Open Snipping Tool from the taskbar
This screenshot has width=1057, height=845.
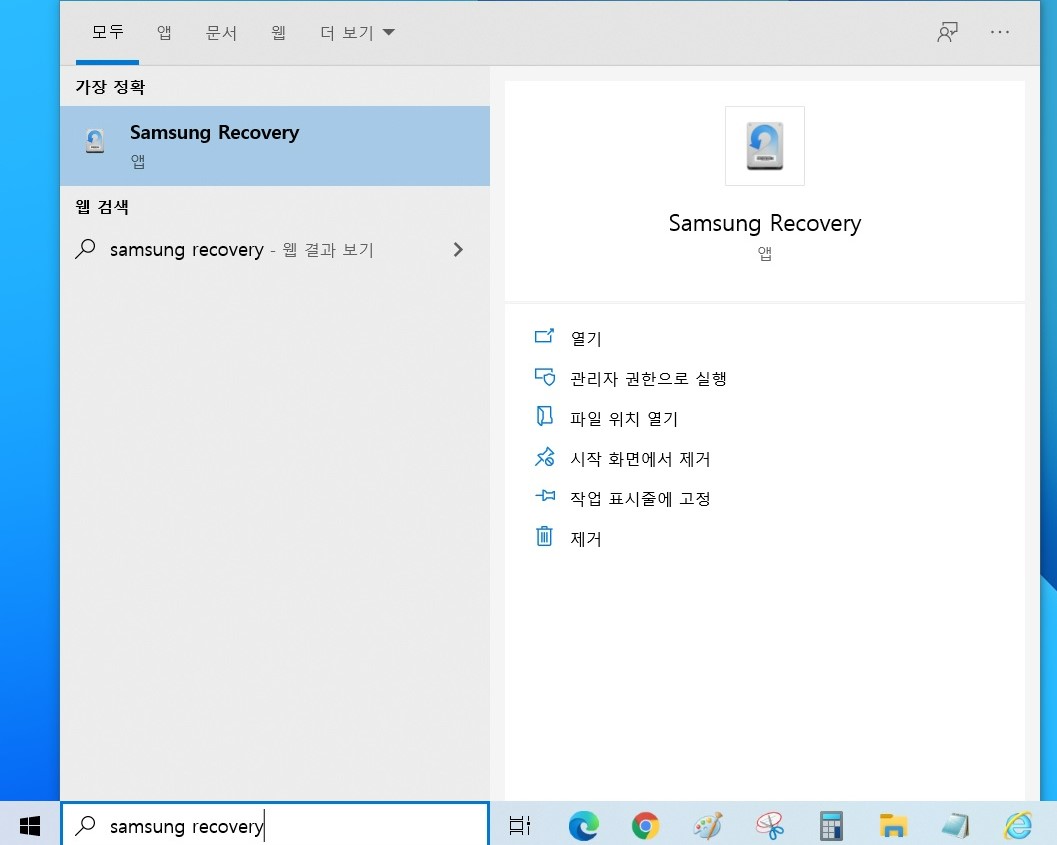770,825
